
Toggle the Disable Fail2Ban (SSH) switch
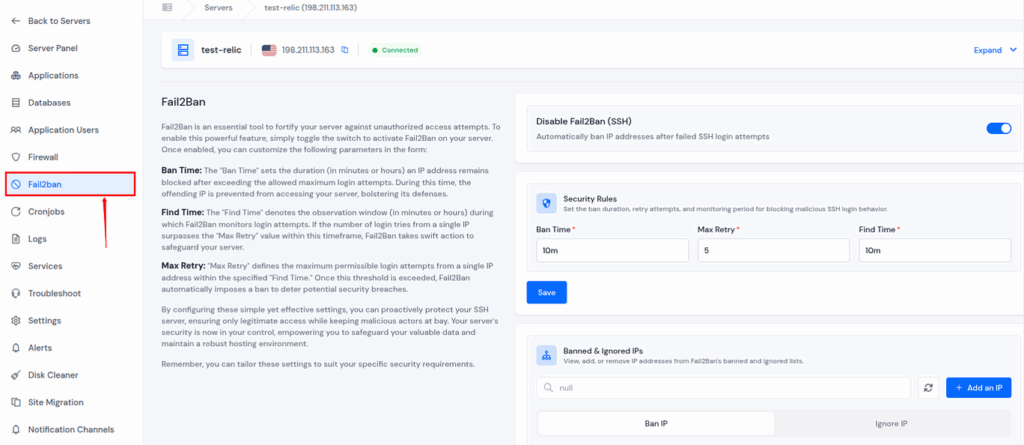click(999, 128)
